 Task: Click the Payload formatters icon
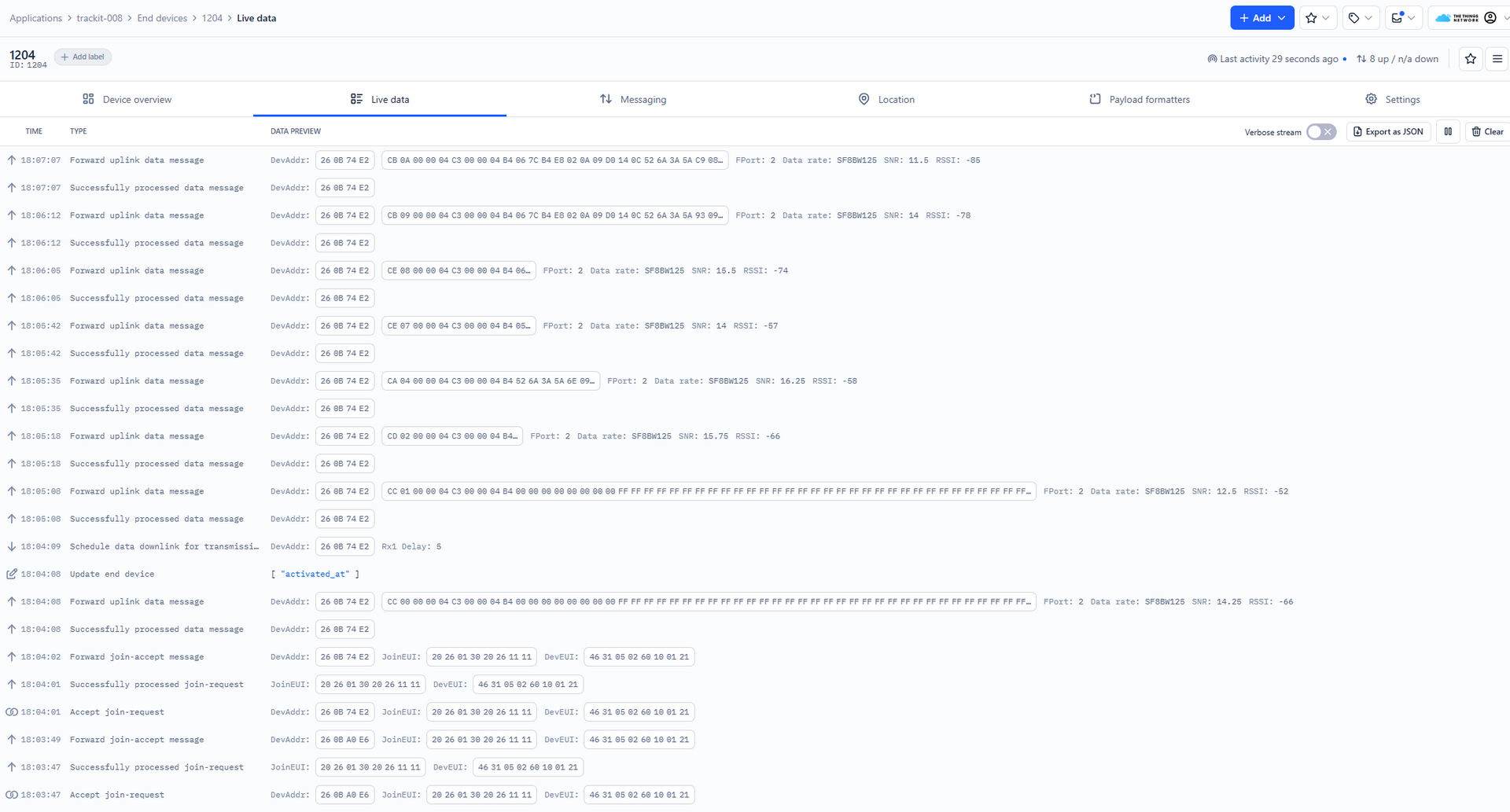1095,99
